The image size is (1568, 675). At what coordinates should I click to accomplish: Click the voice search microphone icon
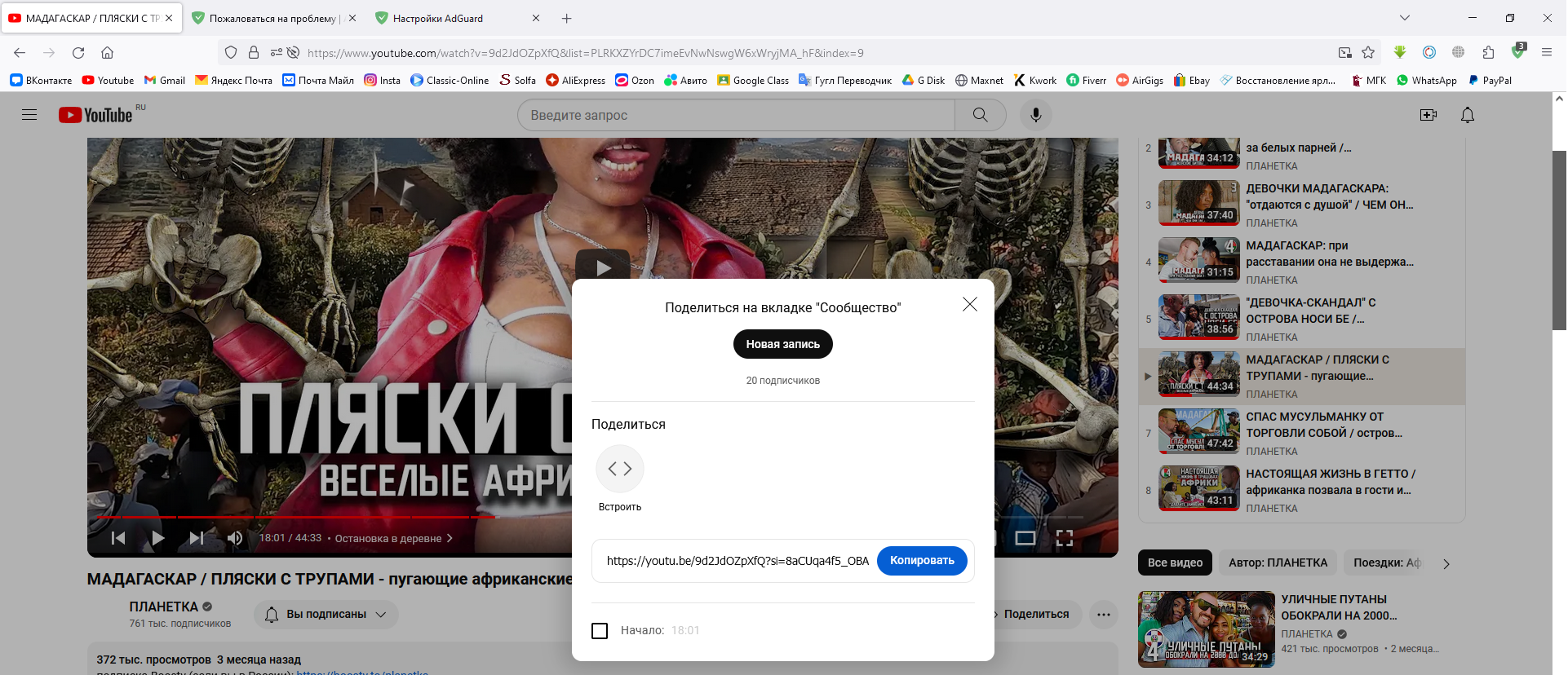coord(1035,115)
